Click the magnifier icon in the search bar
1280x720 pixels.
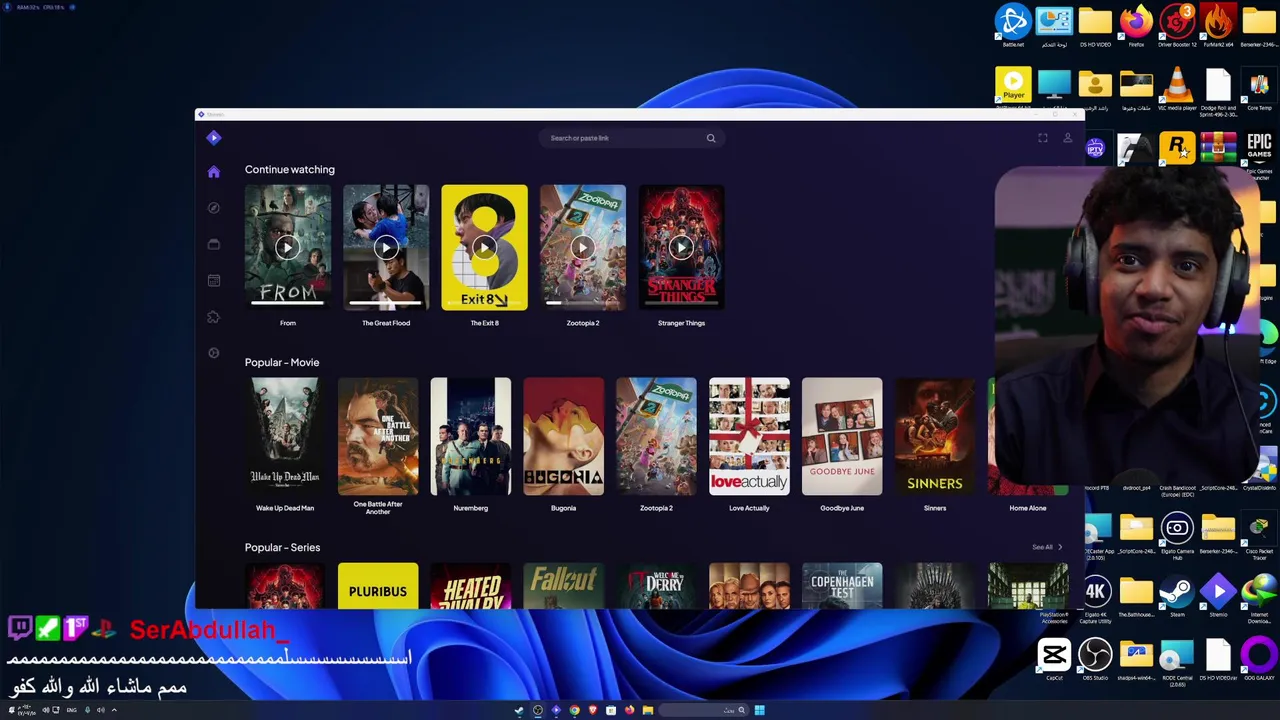click(711, 138)
